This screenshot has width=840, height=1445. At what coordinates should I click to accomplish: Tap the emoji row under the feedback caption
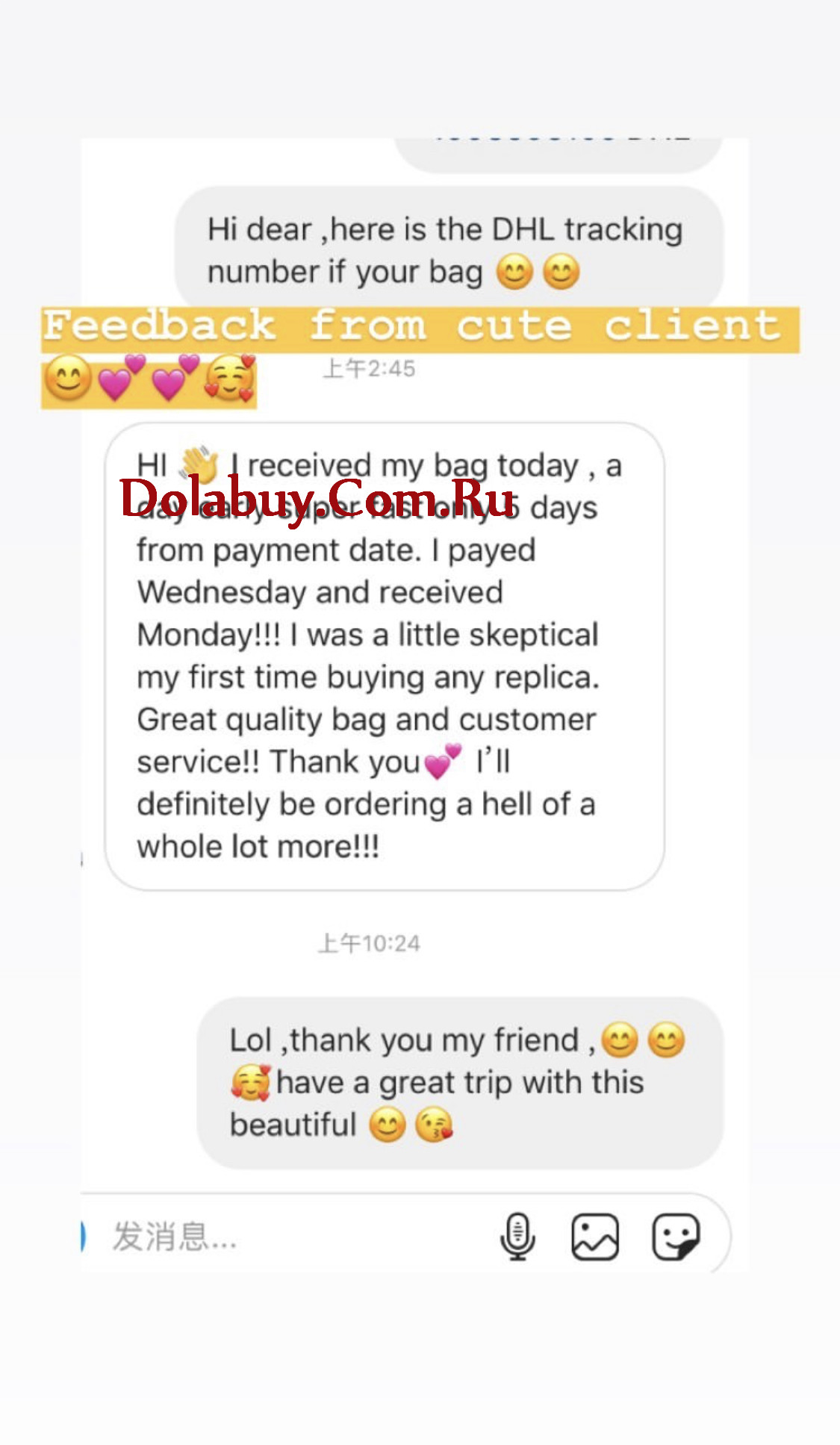(x=149, y=379)
